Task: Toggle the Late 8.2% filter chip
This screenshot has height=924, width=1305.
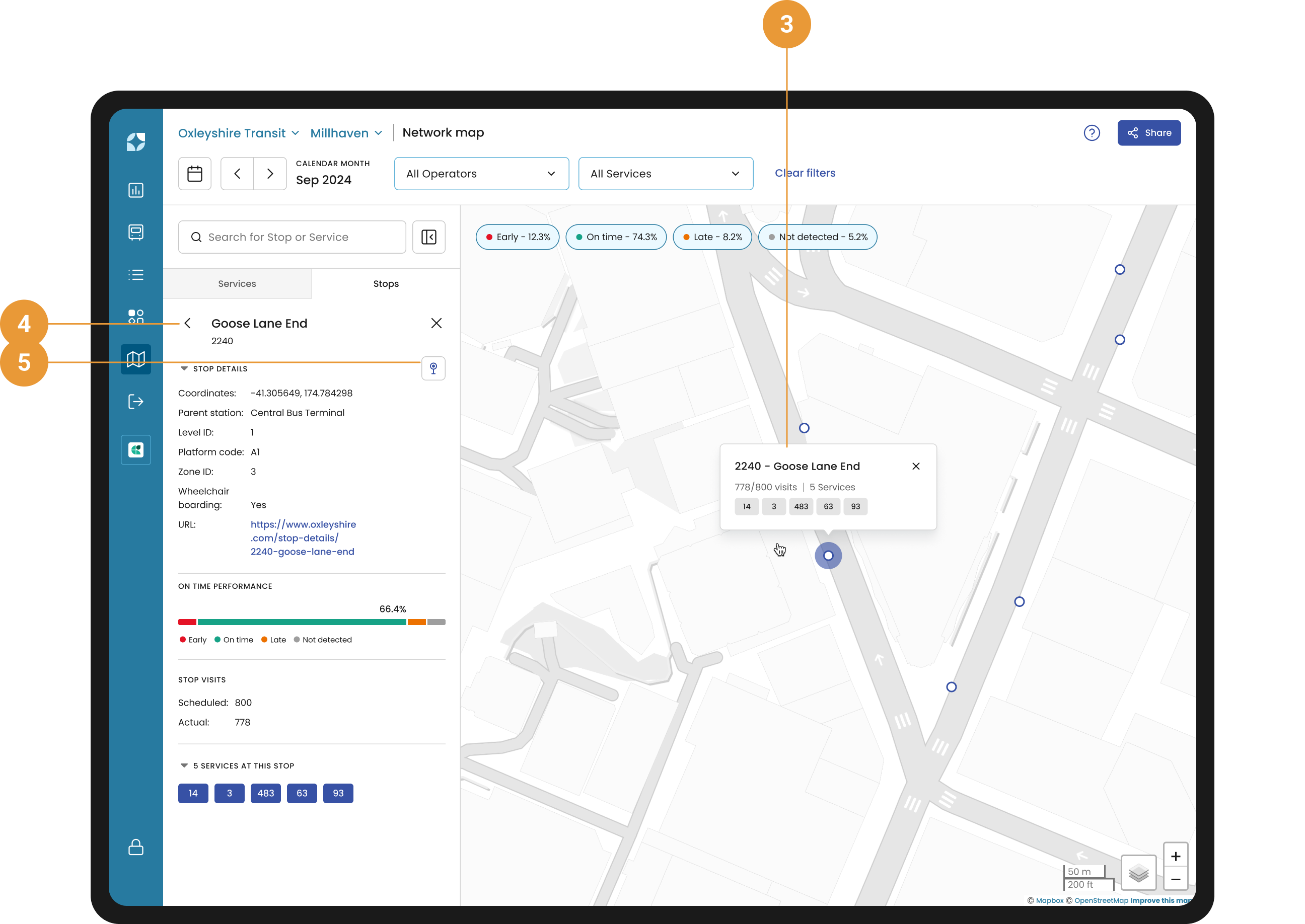Action: (712, 237)
